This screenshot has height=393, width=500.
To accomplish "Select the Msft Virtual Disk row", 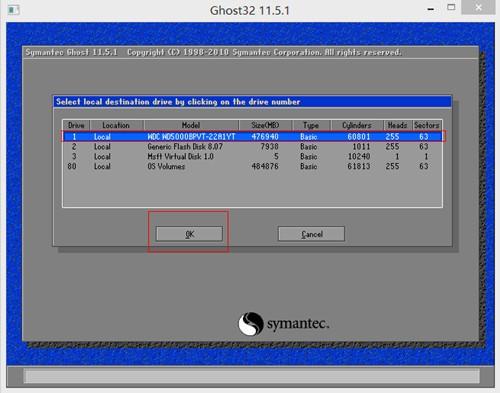I will coord(253,156).
